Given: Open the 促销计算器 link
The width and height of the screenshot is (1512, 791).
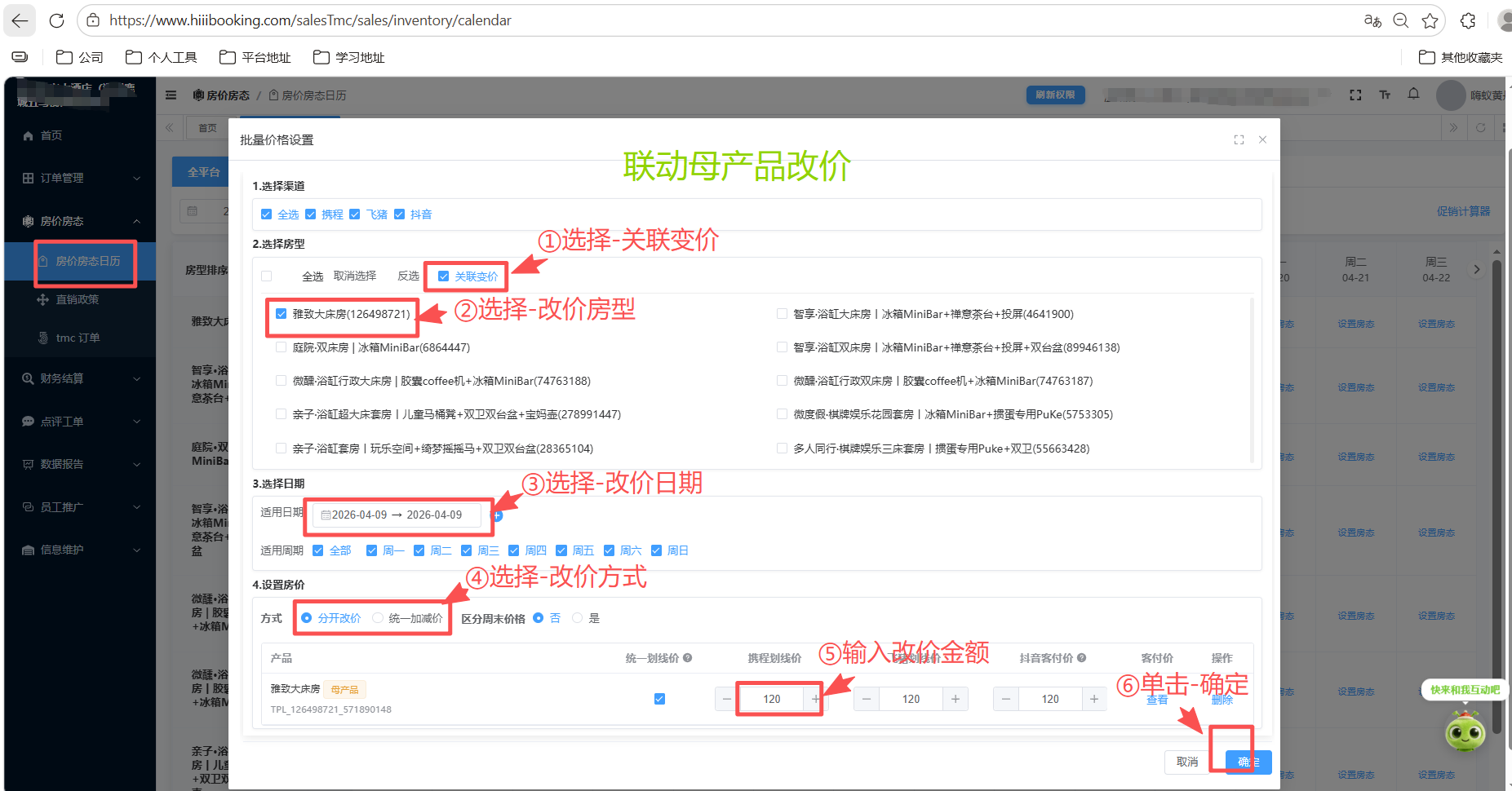Looking at the screenshot, I should point(1463,210).
